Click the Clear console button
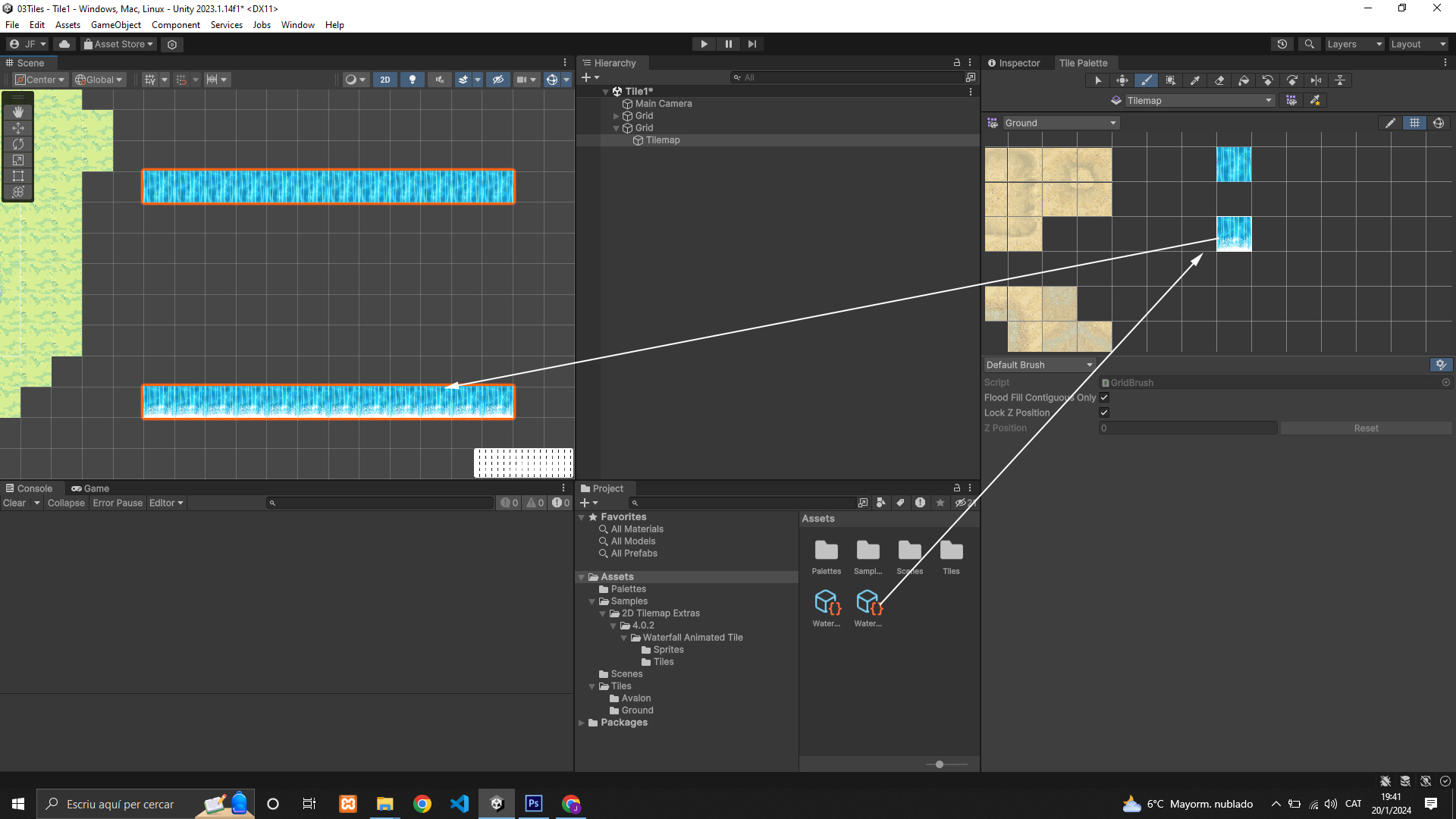The height and width of the screenshot is (819, 1456). (14, 503)
